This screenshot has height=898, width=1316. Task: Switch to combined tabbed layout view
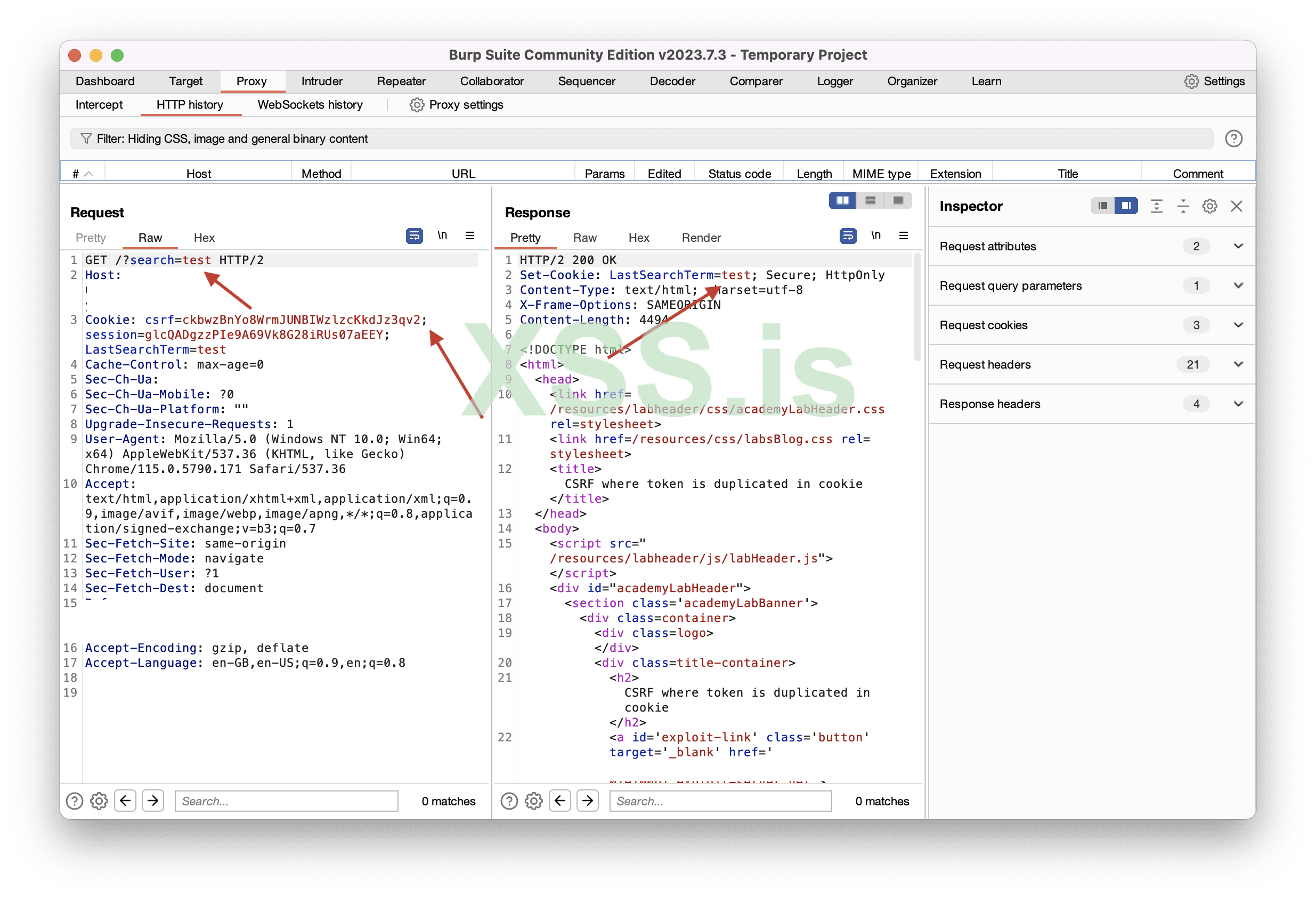(x=898, y=200)
